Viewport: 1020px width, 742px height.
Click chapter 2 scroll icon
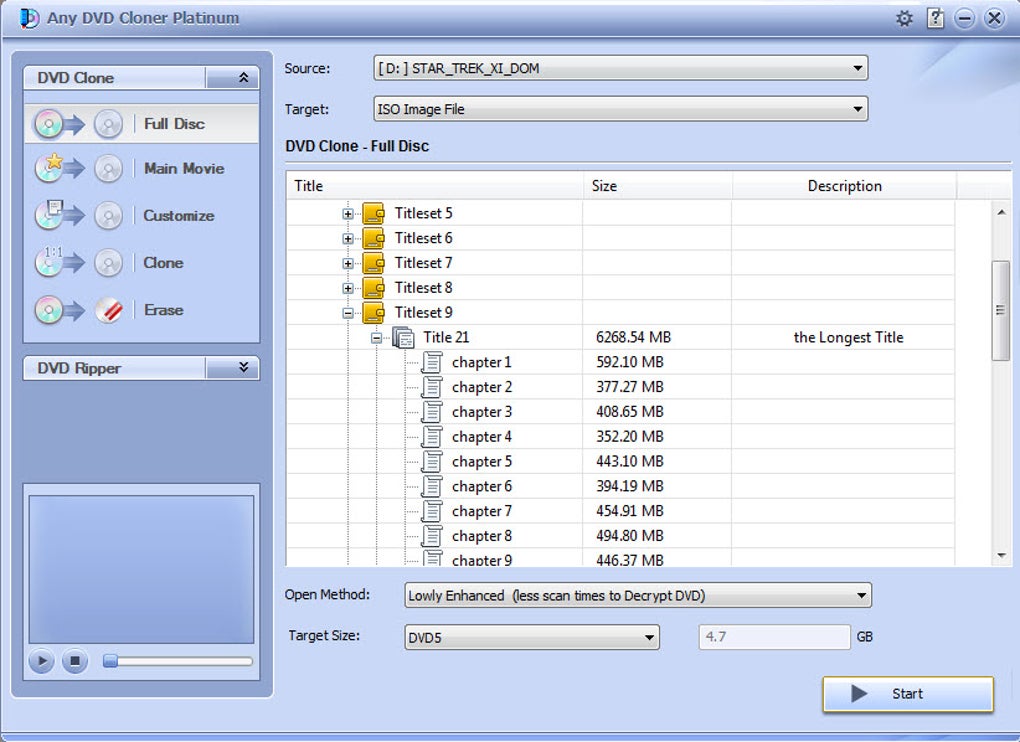click(x=432, y=387)
